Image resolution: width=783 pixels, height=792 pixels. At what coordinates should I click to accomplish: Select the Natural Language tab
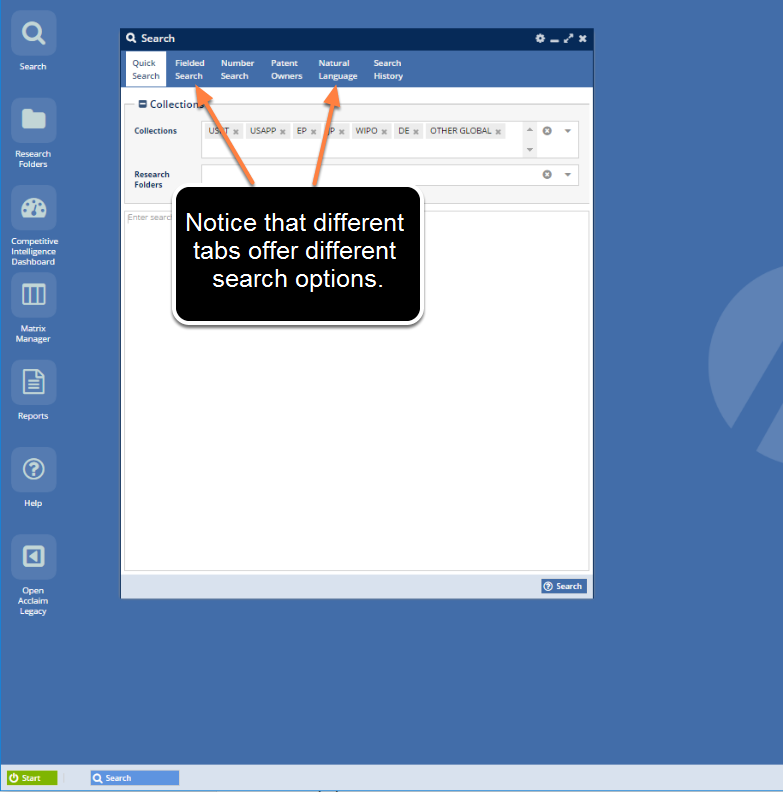point(337,69)
